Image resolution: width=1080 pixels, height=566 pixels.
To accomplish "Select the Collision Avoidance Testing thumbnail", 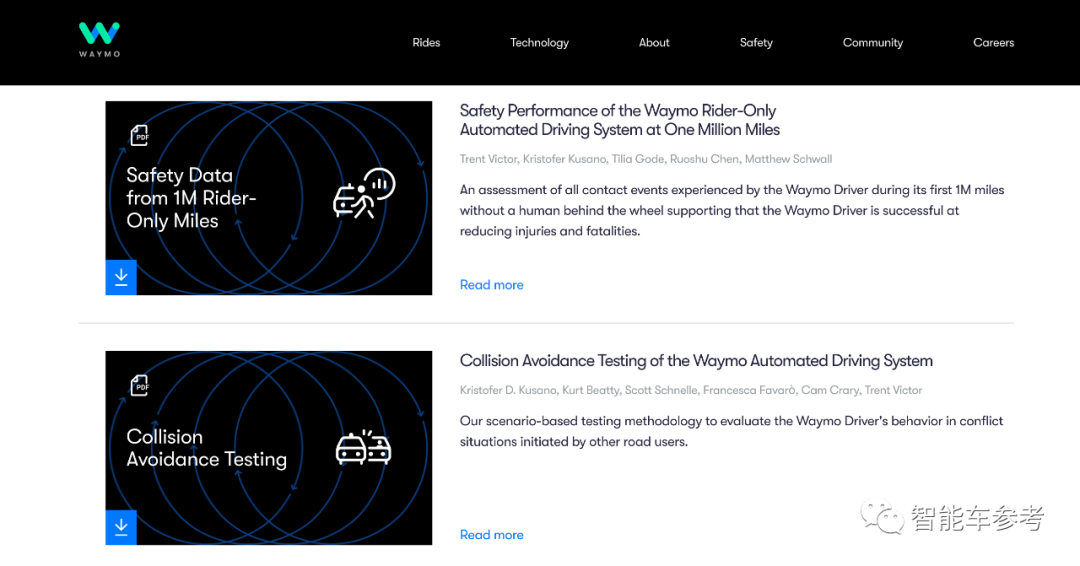I will tap(269, 448).
